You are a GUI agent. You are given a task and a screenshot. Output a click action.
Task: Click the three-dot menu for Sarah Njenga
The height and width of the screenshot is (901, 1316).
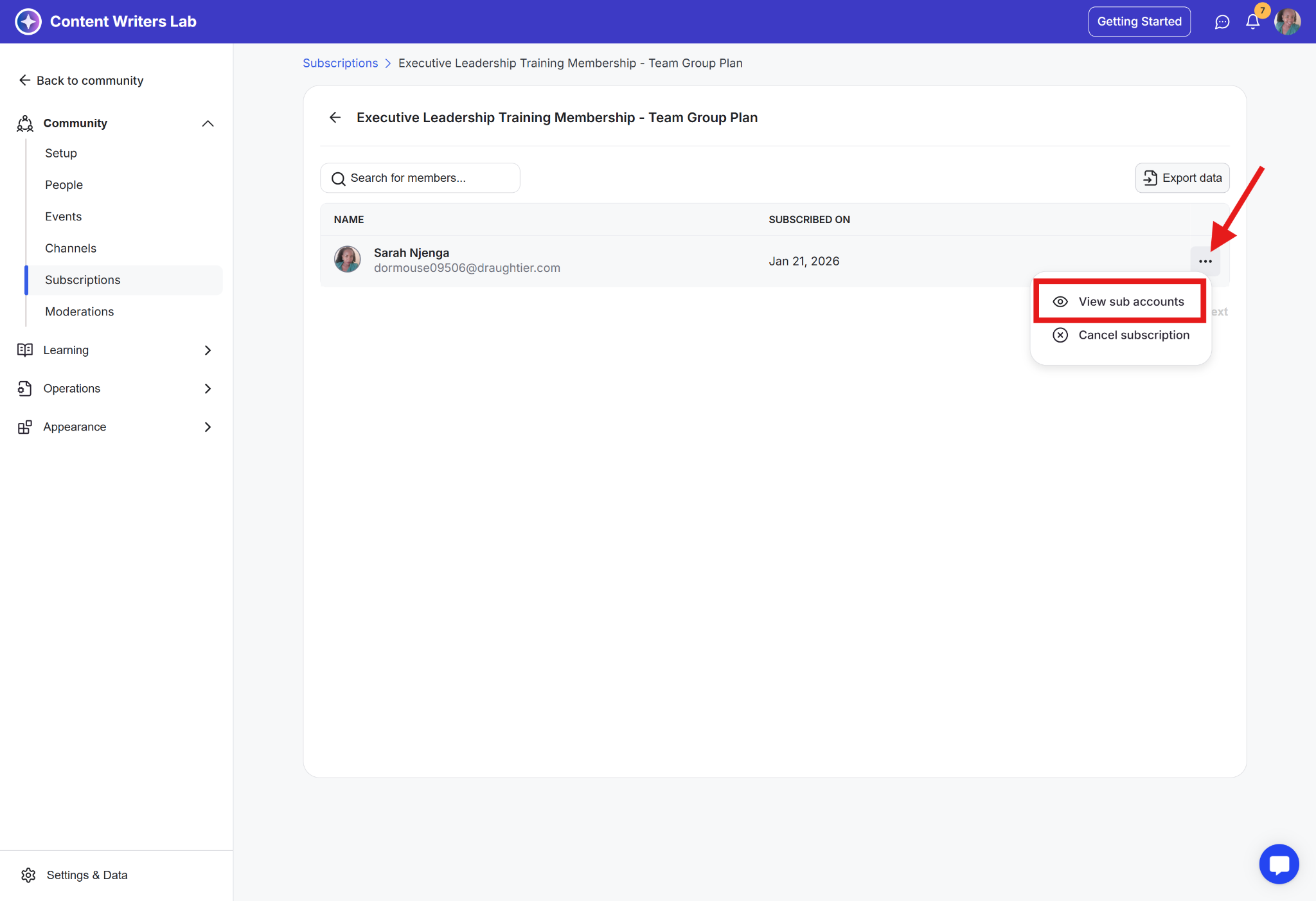pos(1205,261)
